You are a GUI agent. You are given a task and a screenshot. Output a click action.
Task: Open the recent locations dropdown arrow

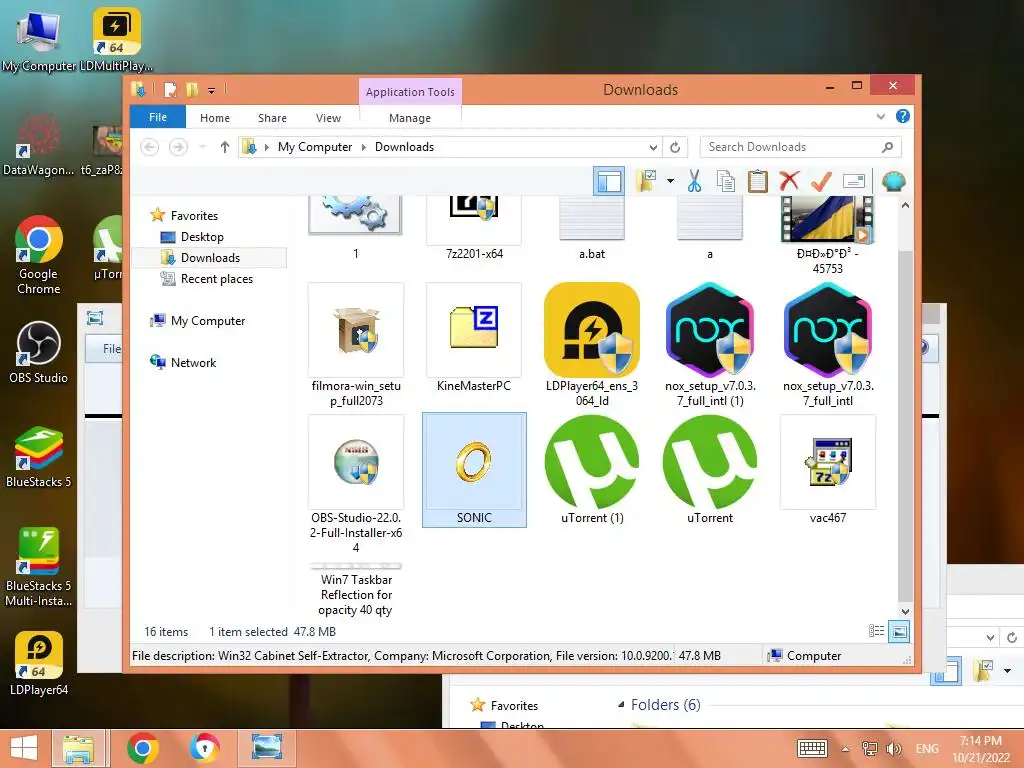tap(202, 147)
